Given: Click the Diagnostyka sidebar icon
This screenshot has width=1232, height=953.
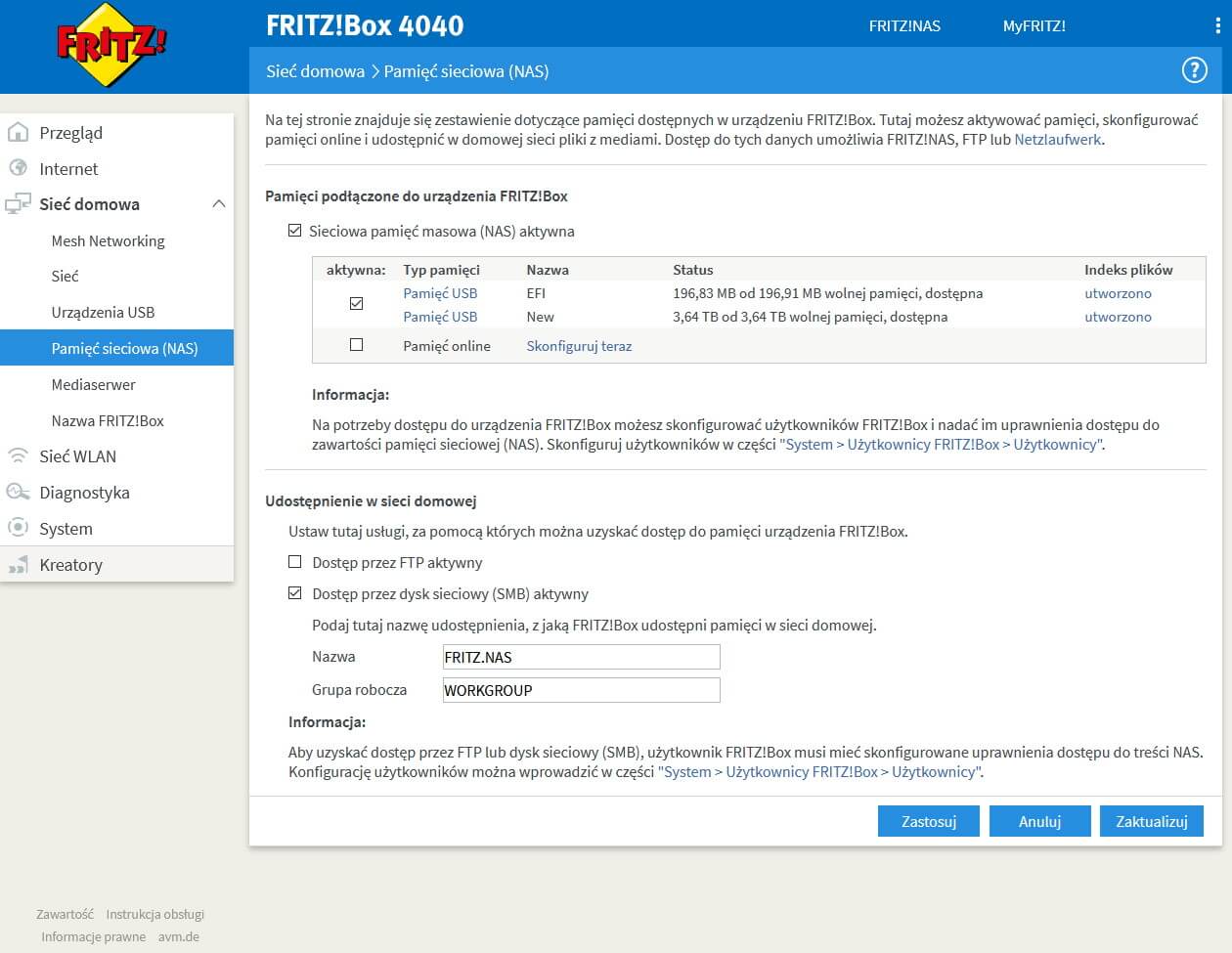Looking at the screenshot, I should (x=18, y=492).
